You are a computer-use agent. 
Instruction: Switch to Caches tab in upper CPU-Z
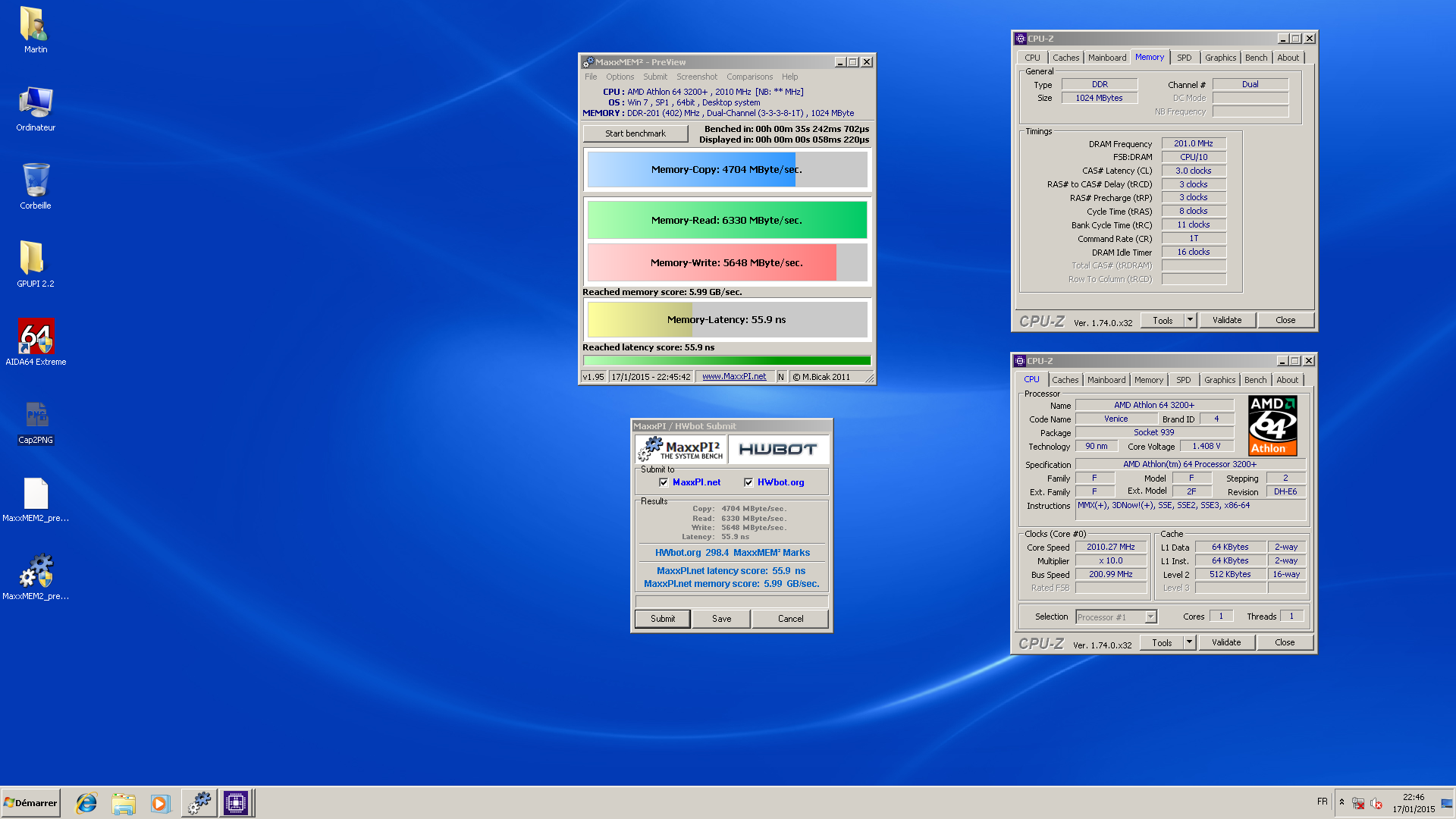pos(1065,58)
